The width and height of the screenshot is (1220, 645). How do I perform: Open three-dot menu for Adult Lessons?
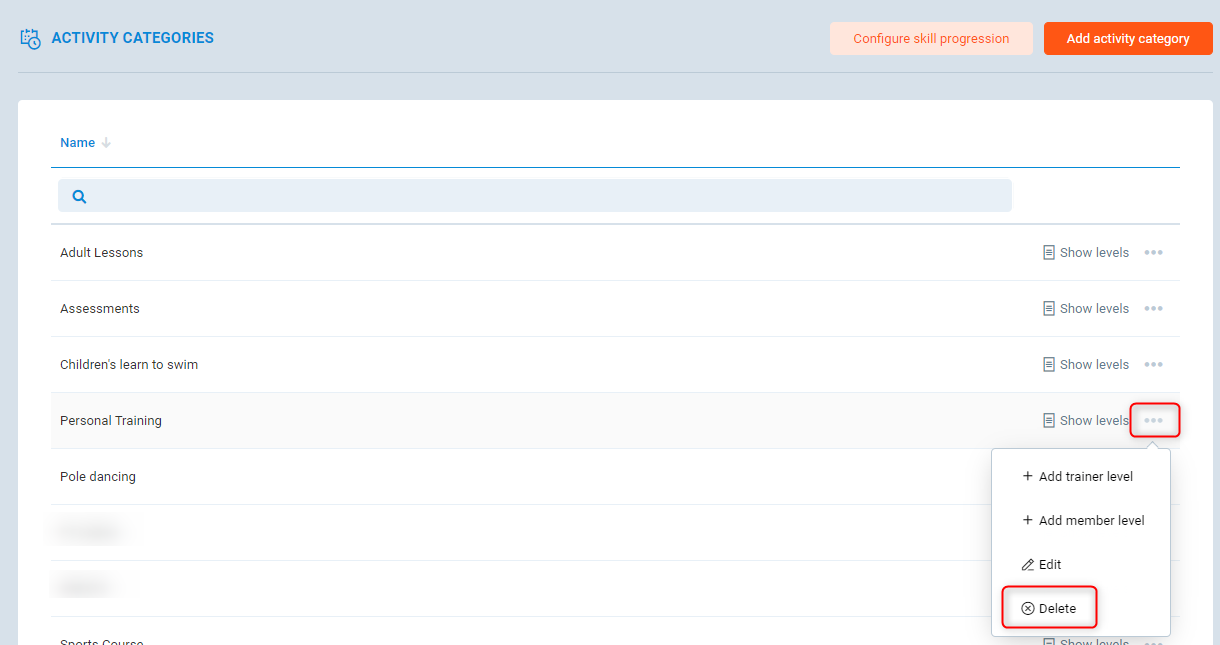coord(1153,253)
